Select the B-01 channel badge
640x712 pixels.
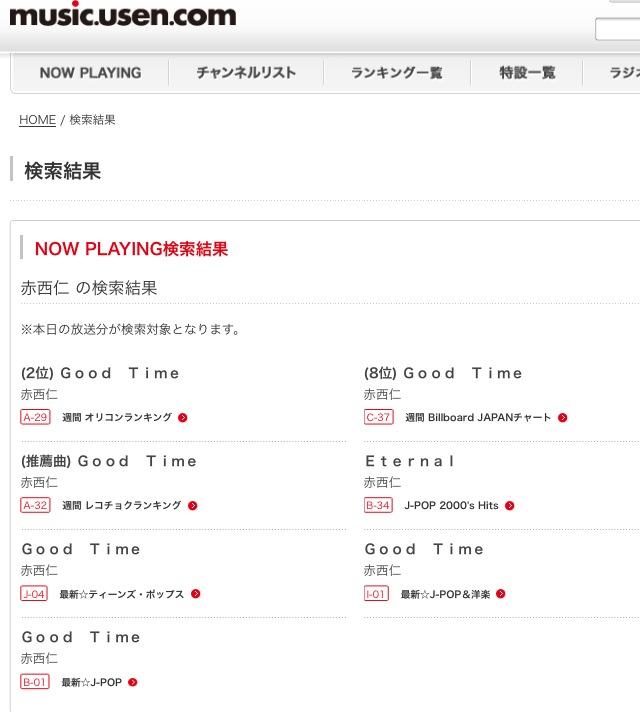(x=35, y=682)
